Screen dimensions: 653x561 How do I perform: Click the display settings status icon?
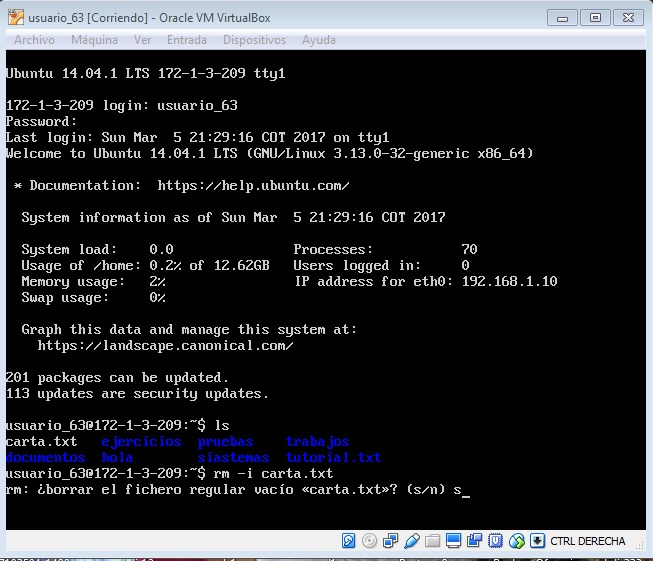pyautogui.click(x=454, y=541)
